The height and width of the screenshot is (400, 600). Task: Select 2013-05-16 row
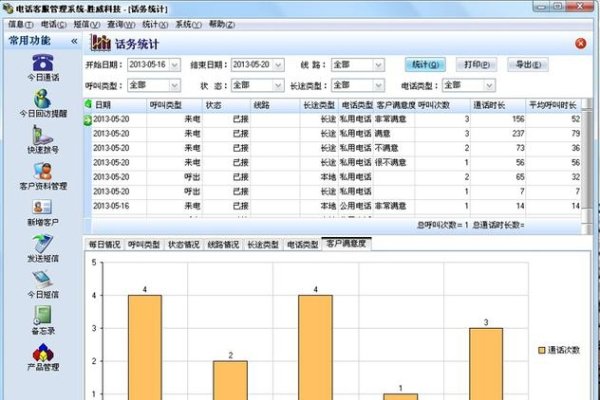click(x=337, y=206)
